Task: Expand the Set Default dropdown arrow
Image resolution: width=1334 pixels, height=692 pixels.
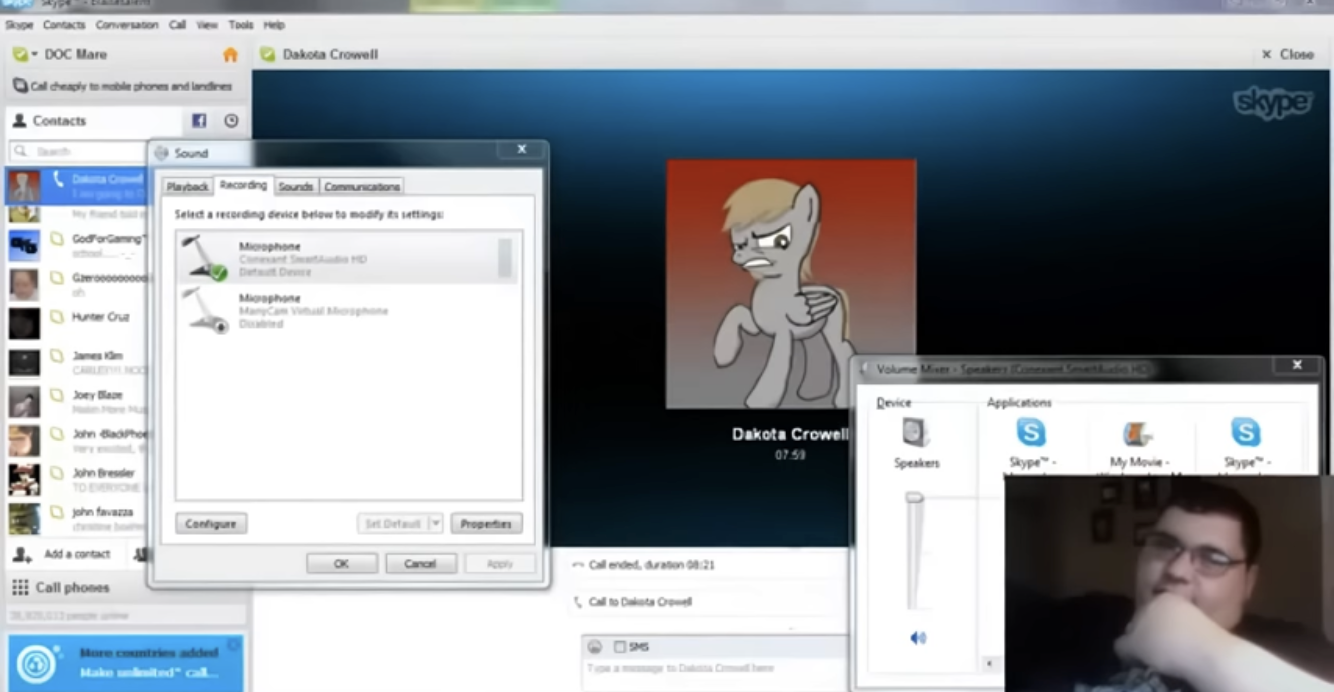Action: [435, 524]
